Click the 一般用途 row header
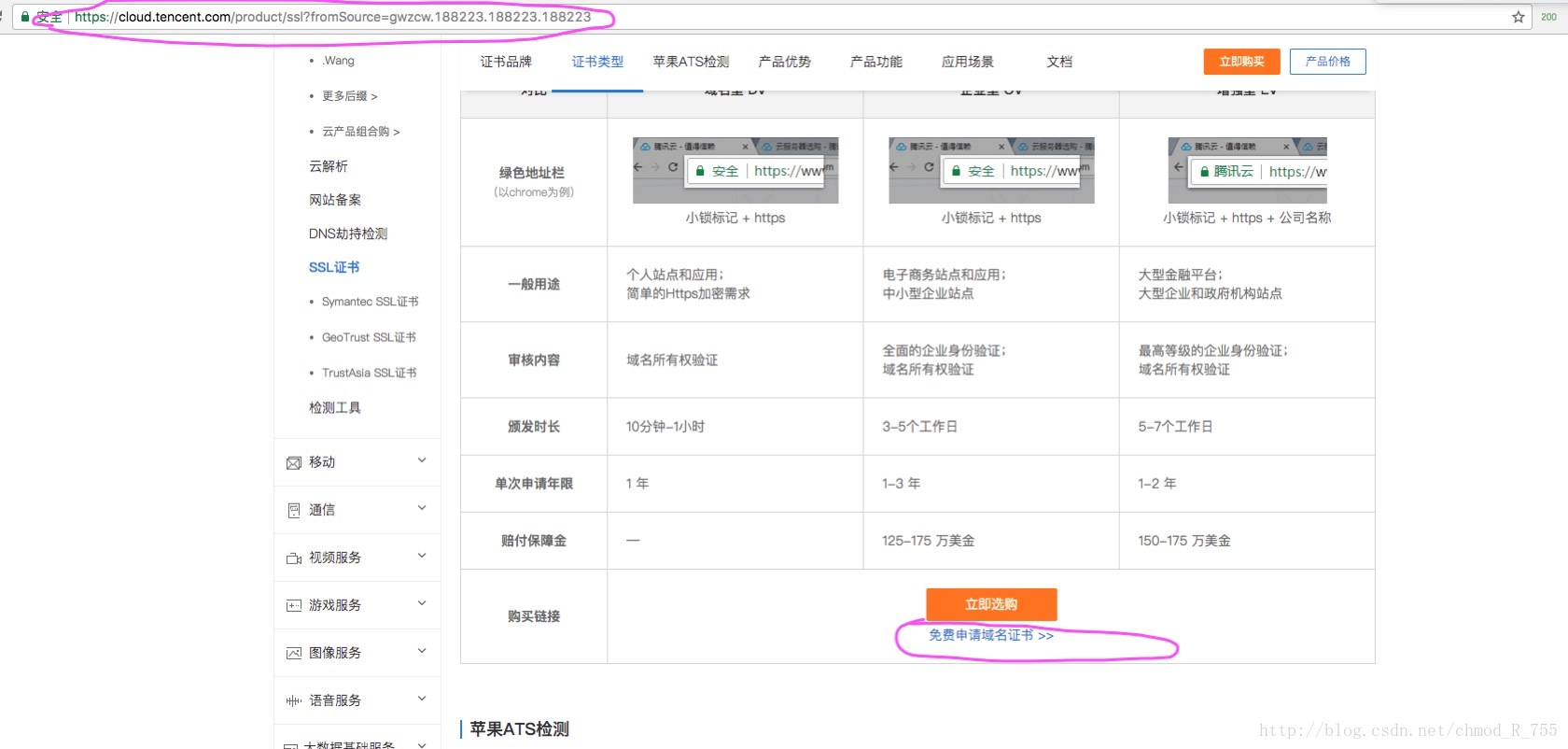This screenshot has width=1568, height=749. 534,284
